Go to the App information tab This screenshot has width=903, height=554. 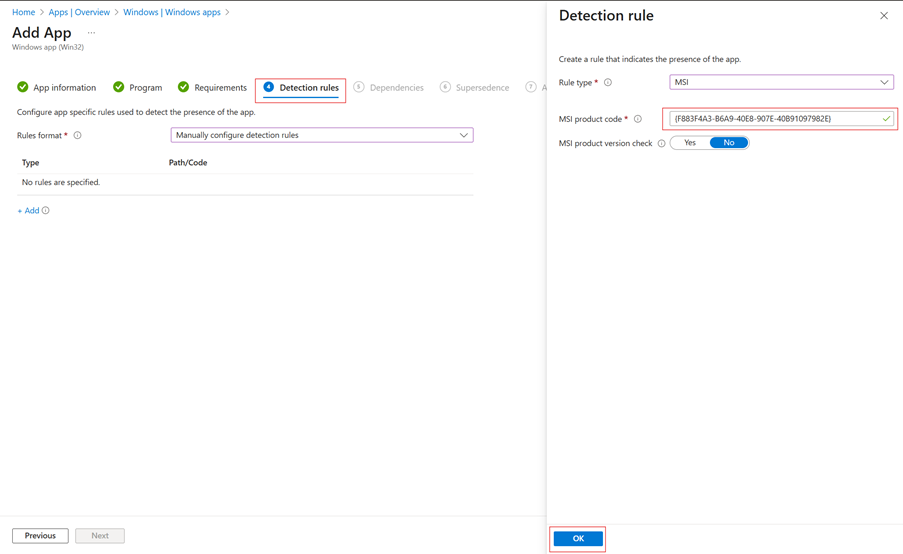click(x=64, y=88)
